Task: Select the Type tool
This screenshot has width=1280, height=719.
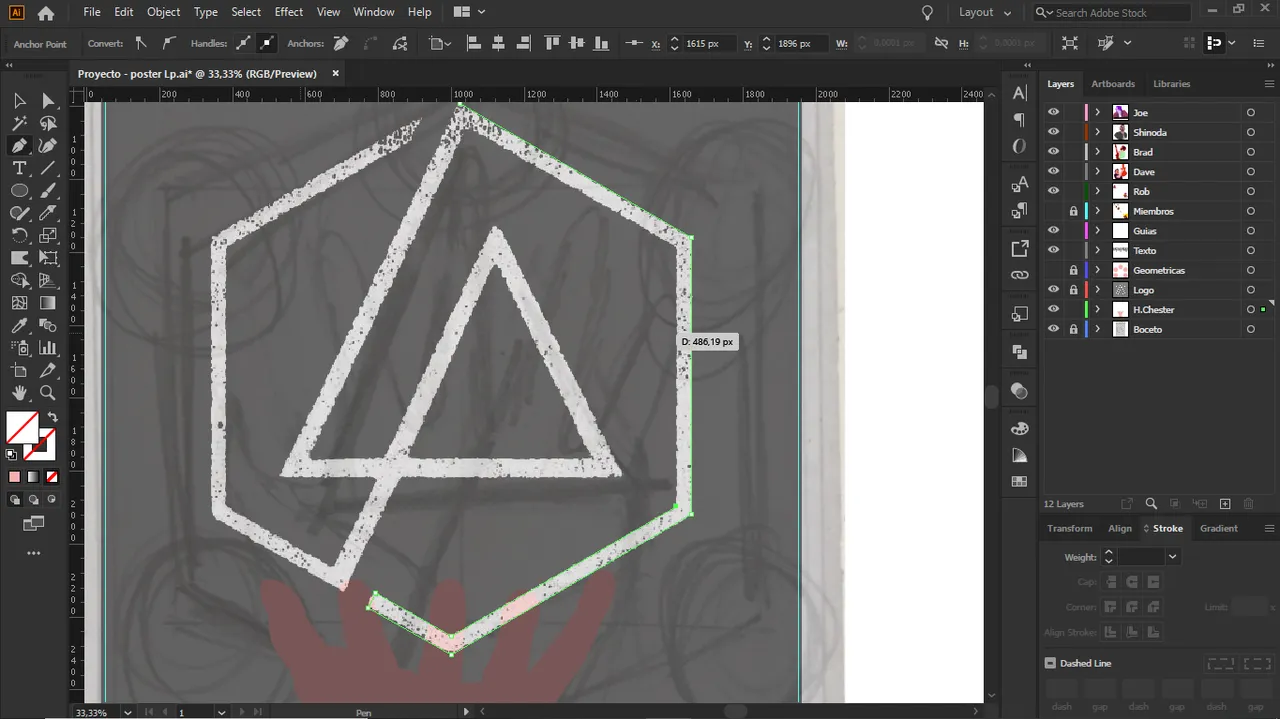Action: 19,168
